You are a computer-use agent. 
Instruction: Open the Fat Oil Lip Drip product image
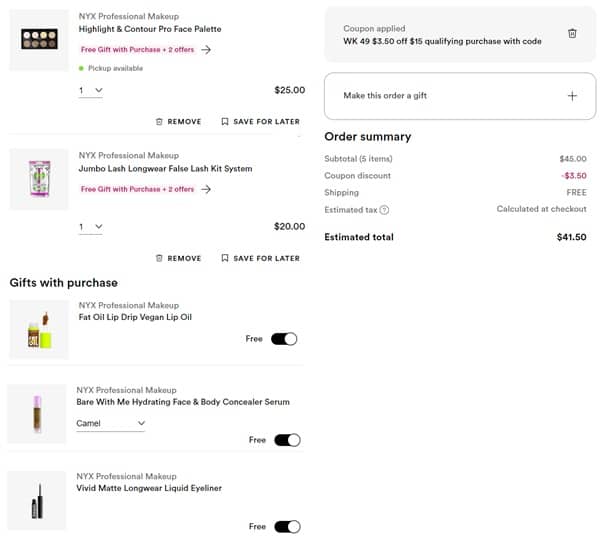tap(39, 331)
